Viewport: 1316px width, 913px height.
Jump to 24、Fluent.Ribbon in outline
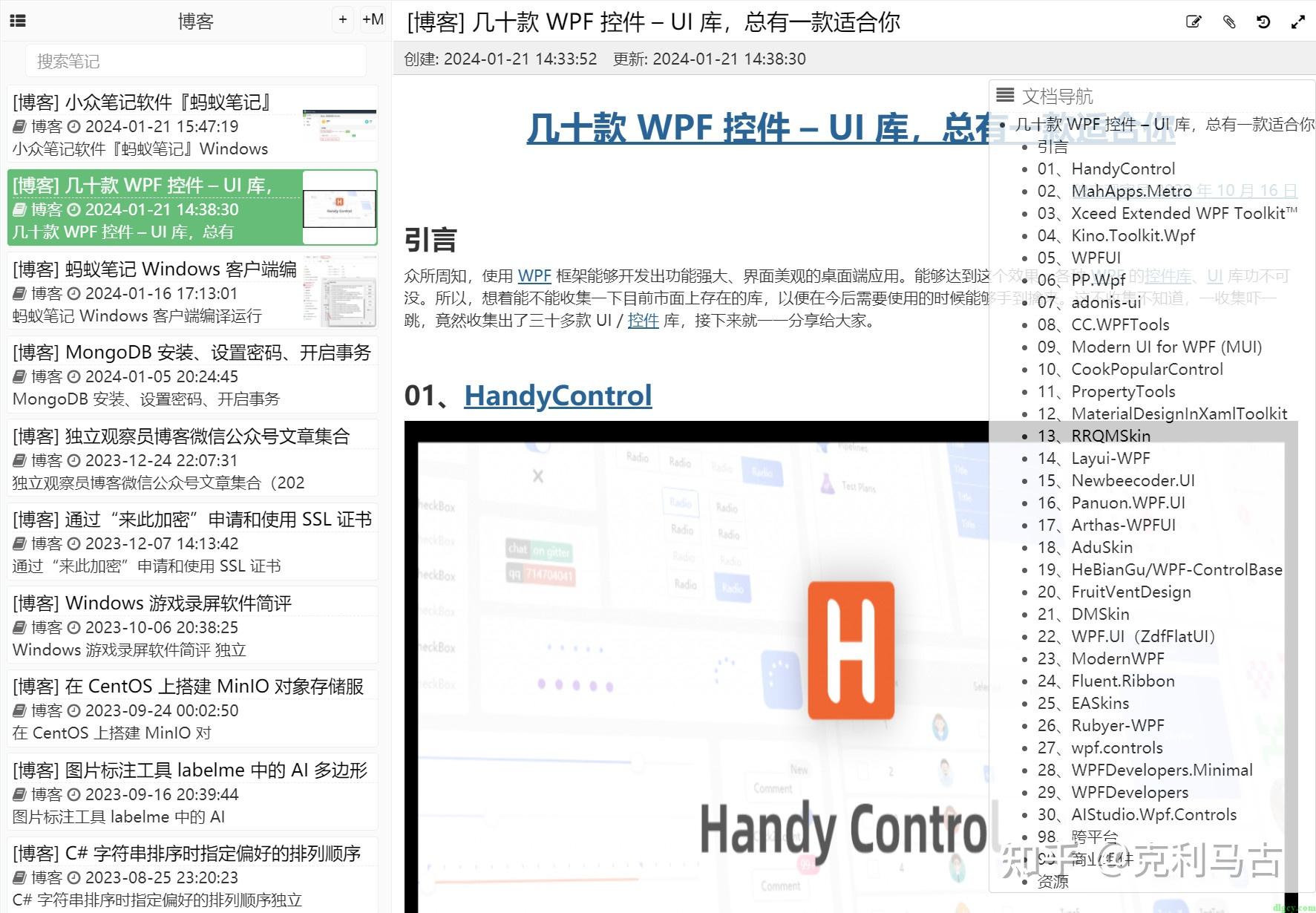click(1106, 681)
